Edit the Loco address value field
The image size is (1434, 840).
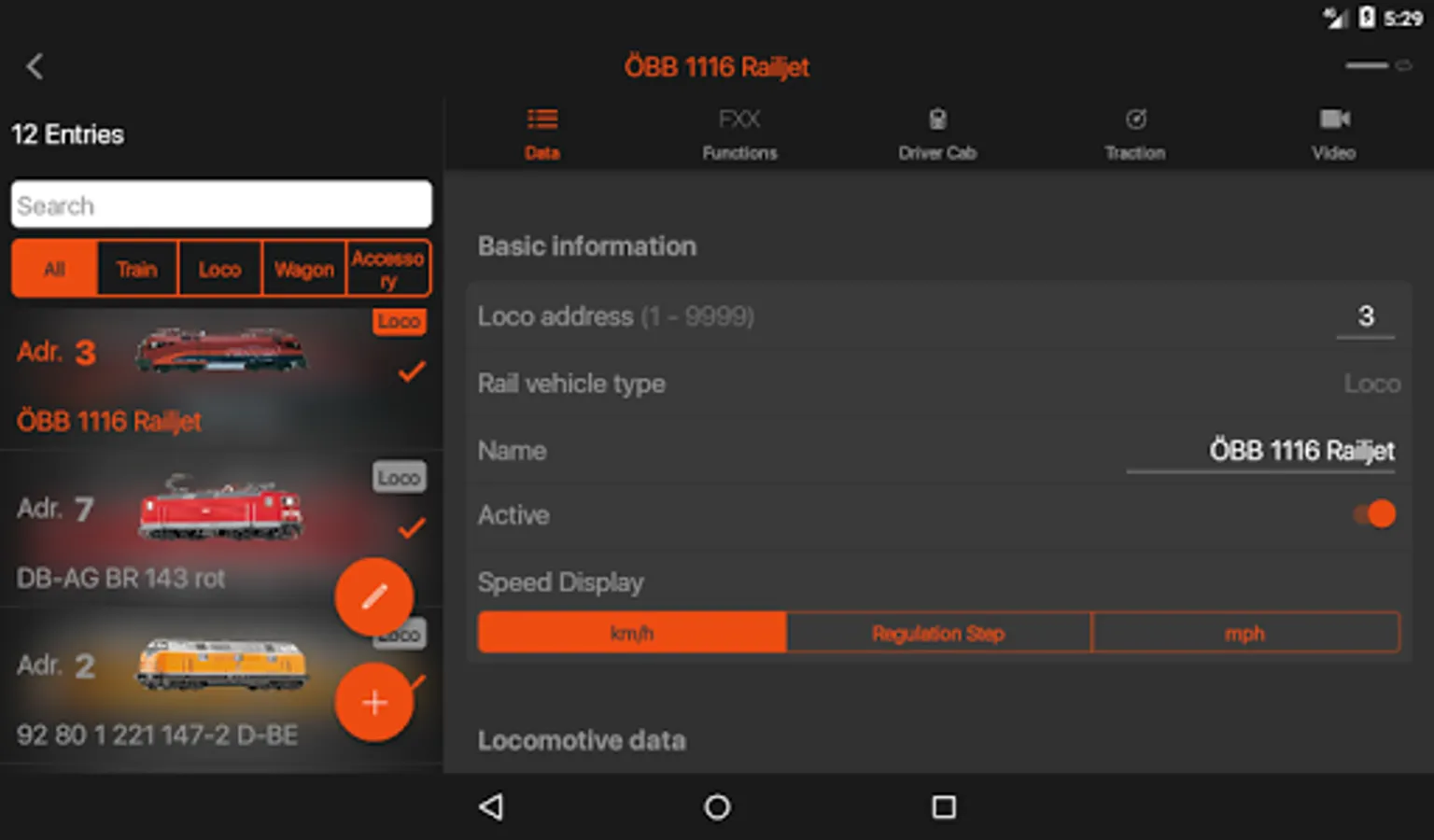1366,317
